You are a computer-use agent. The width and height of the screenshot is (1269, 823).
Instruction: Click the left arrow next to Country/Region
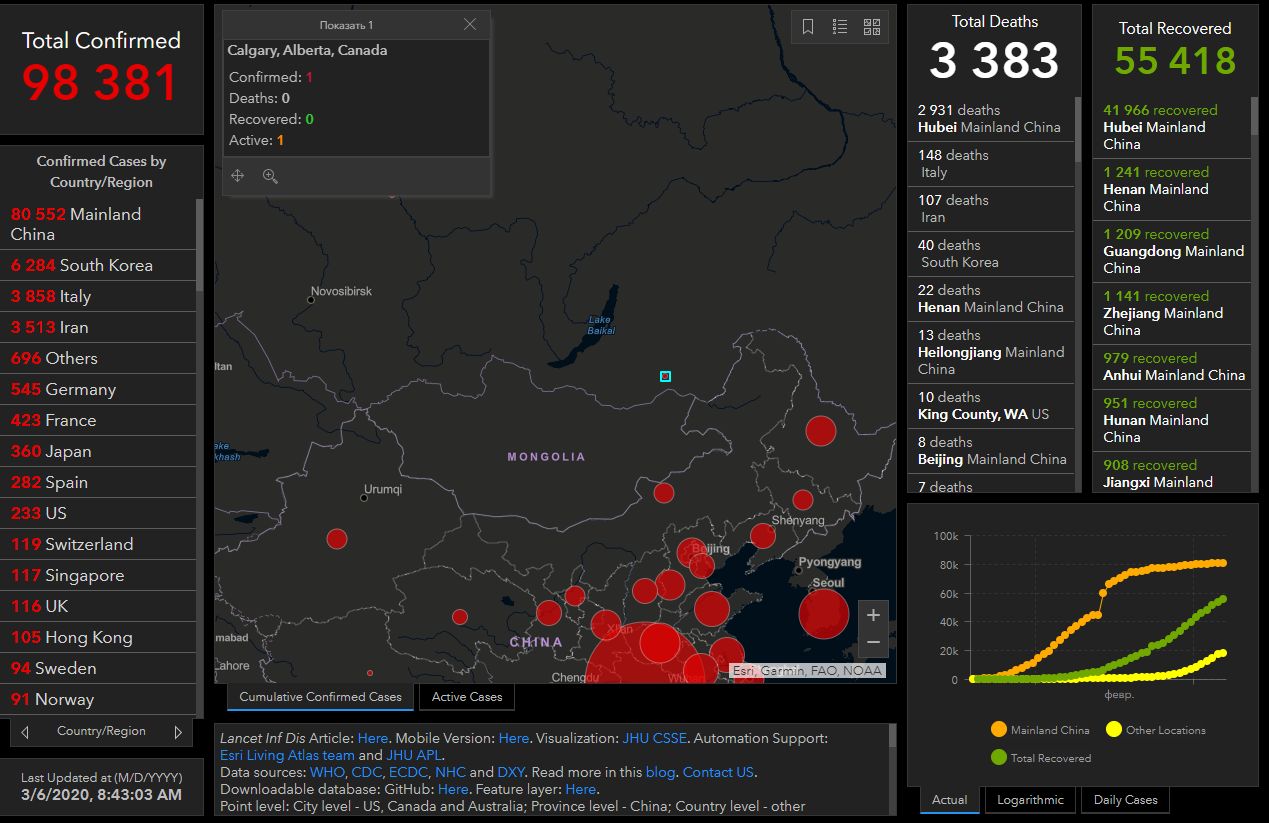click(25, 732)
